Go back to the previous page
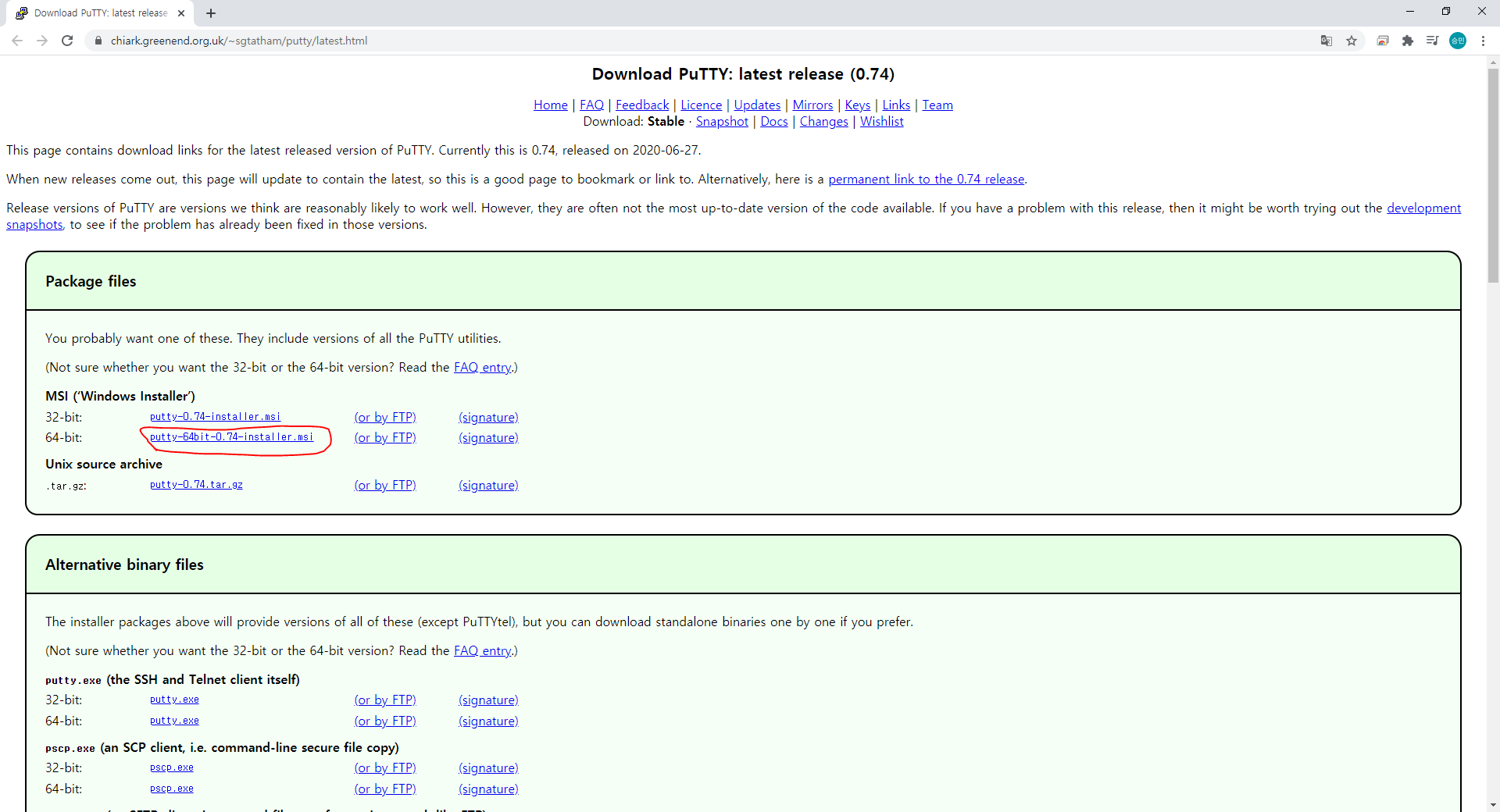Image resolution: width=1500 pixels, height=812 pixels. point(17,41)
